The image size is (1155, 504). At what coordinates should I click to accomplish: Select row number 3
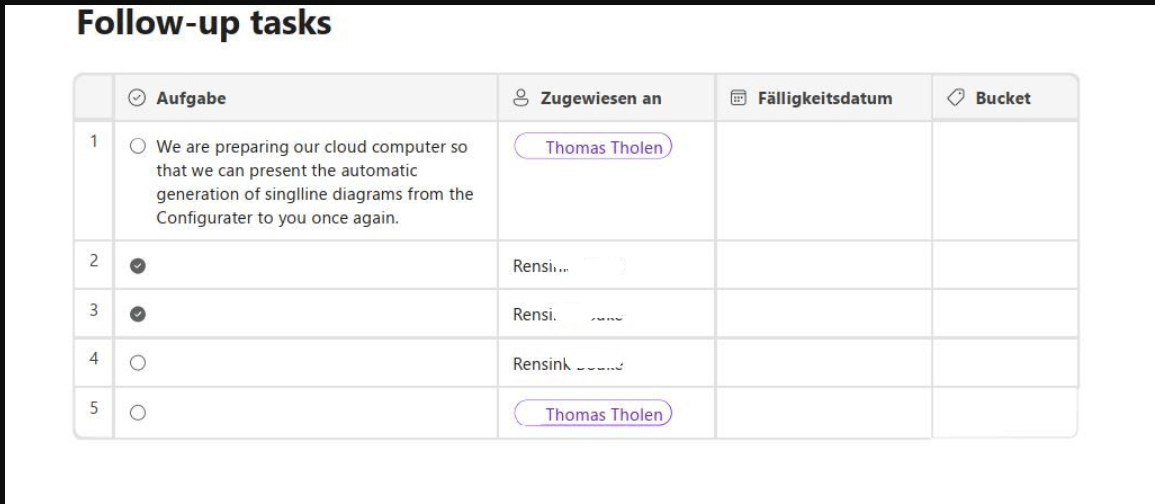click(93, 312)
